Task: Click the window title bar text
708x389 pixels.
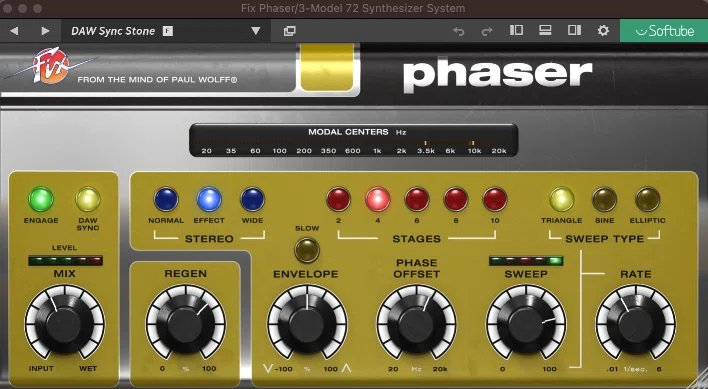Action: click(x=353, y=9)
